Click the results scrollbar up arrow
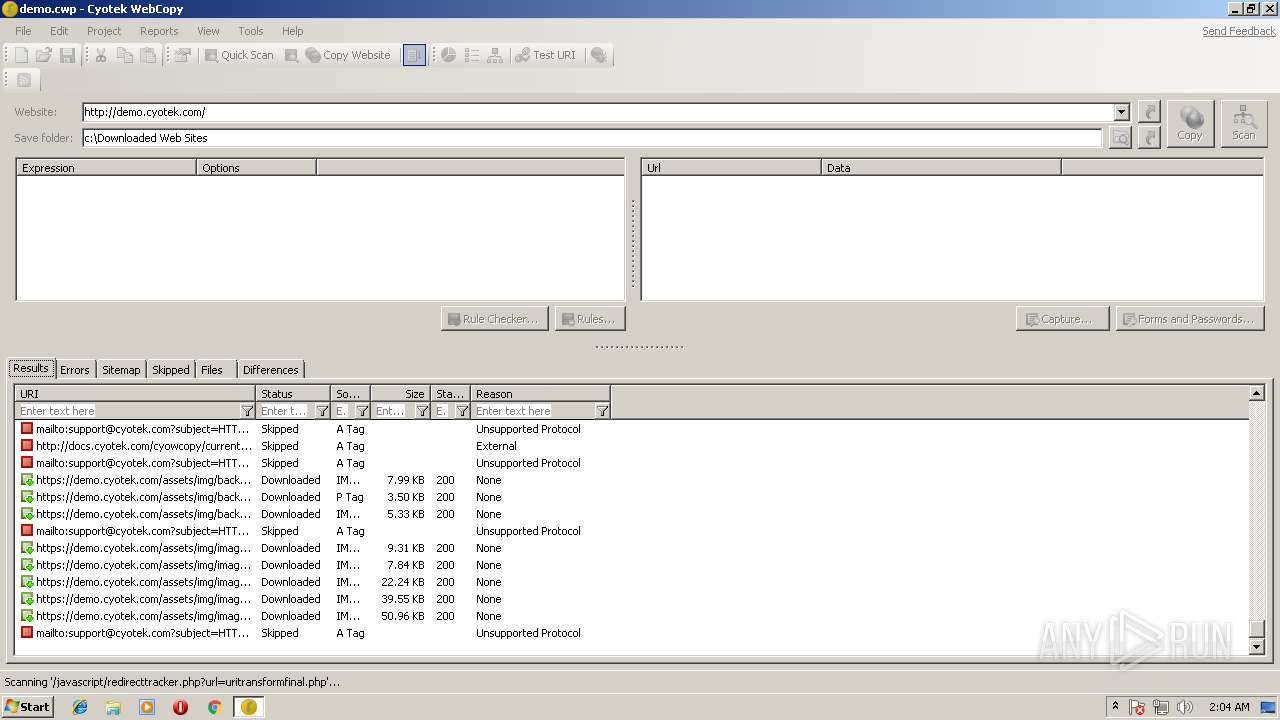This screenshot has width=1280, height=720. click(1257, 393)
